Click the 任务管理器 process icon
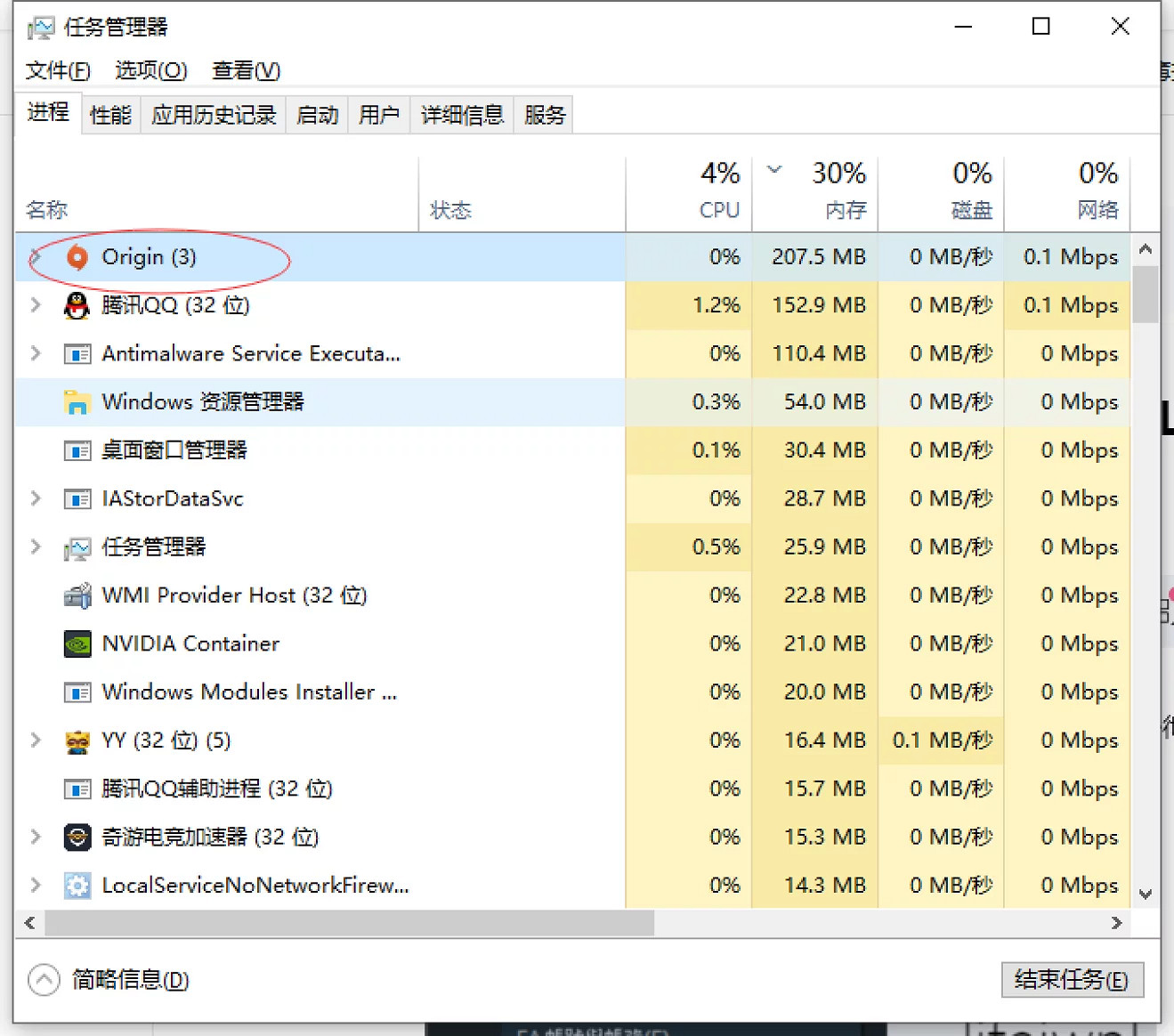1174x1036 pixels. pyautogui.click(x=77, y=546)
